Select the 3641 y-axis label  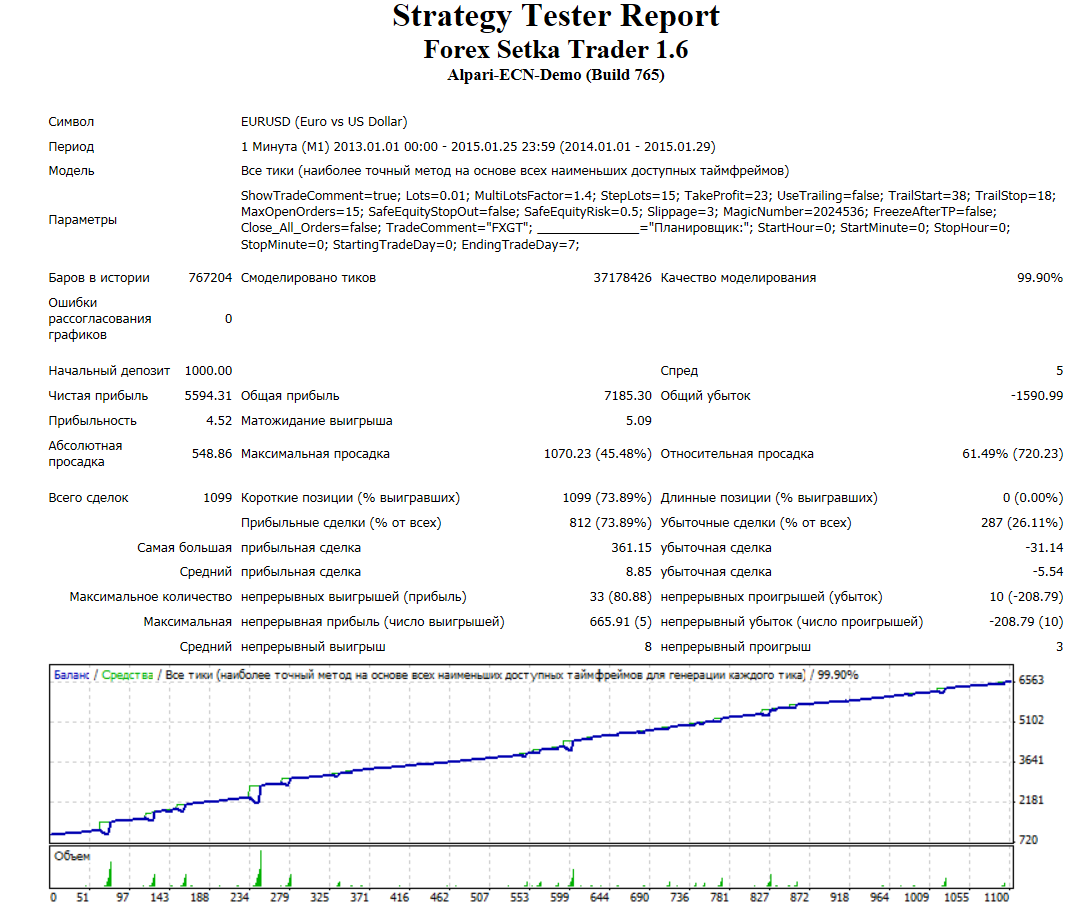(x=1031, y=760)
